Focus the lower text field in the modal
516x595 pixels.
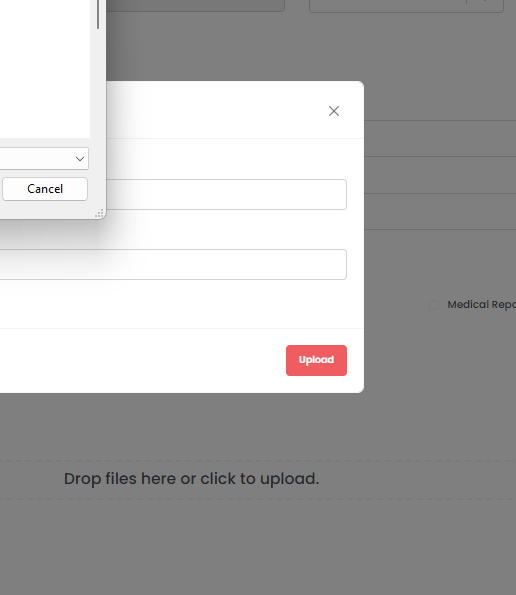[173, 264]
